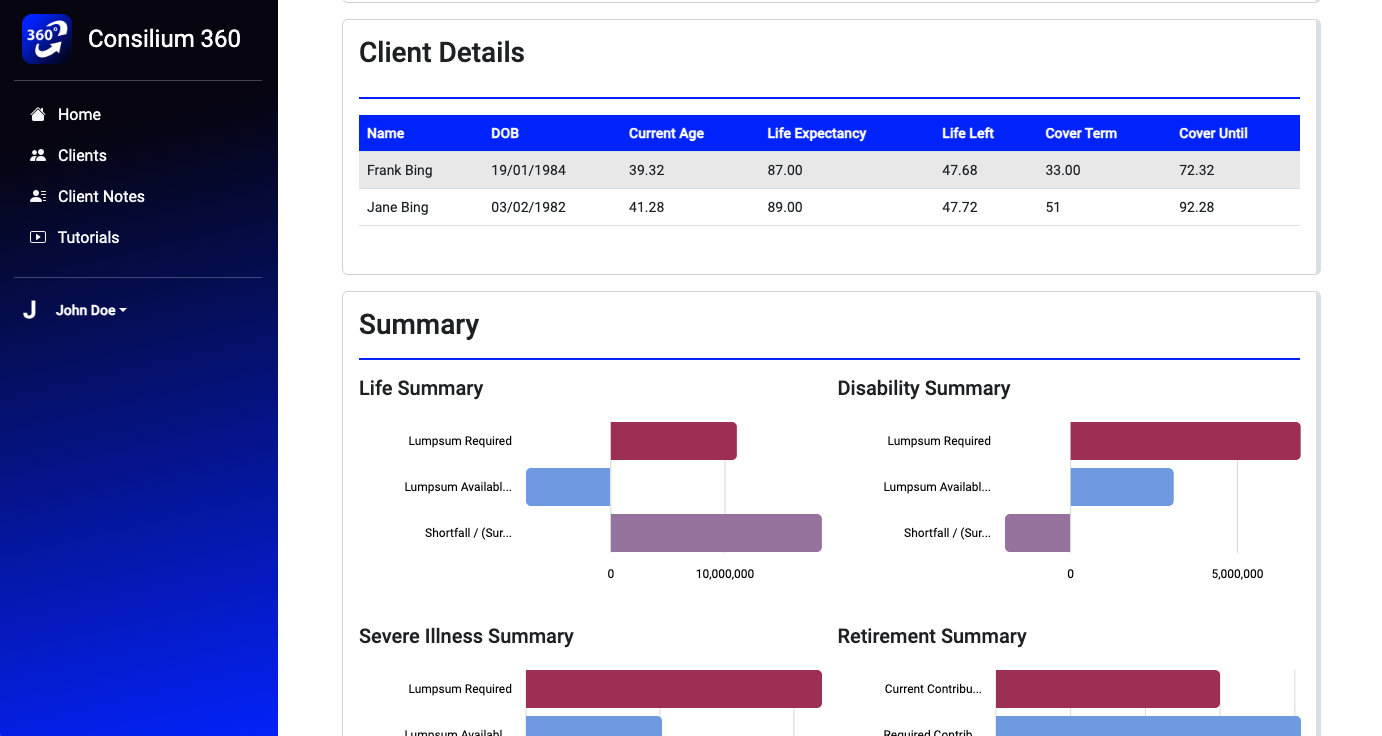Click Retirement Summary Current Contribution bar
The width and height of the screenshot is (1382, 736).
point(1107,689)
